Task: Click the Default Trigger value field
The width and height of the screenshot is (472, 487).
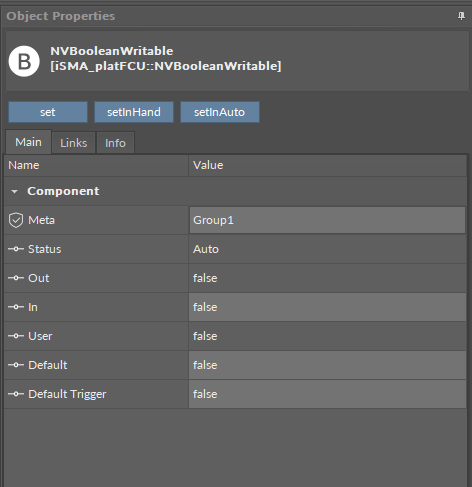Action: 327,394
